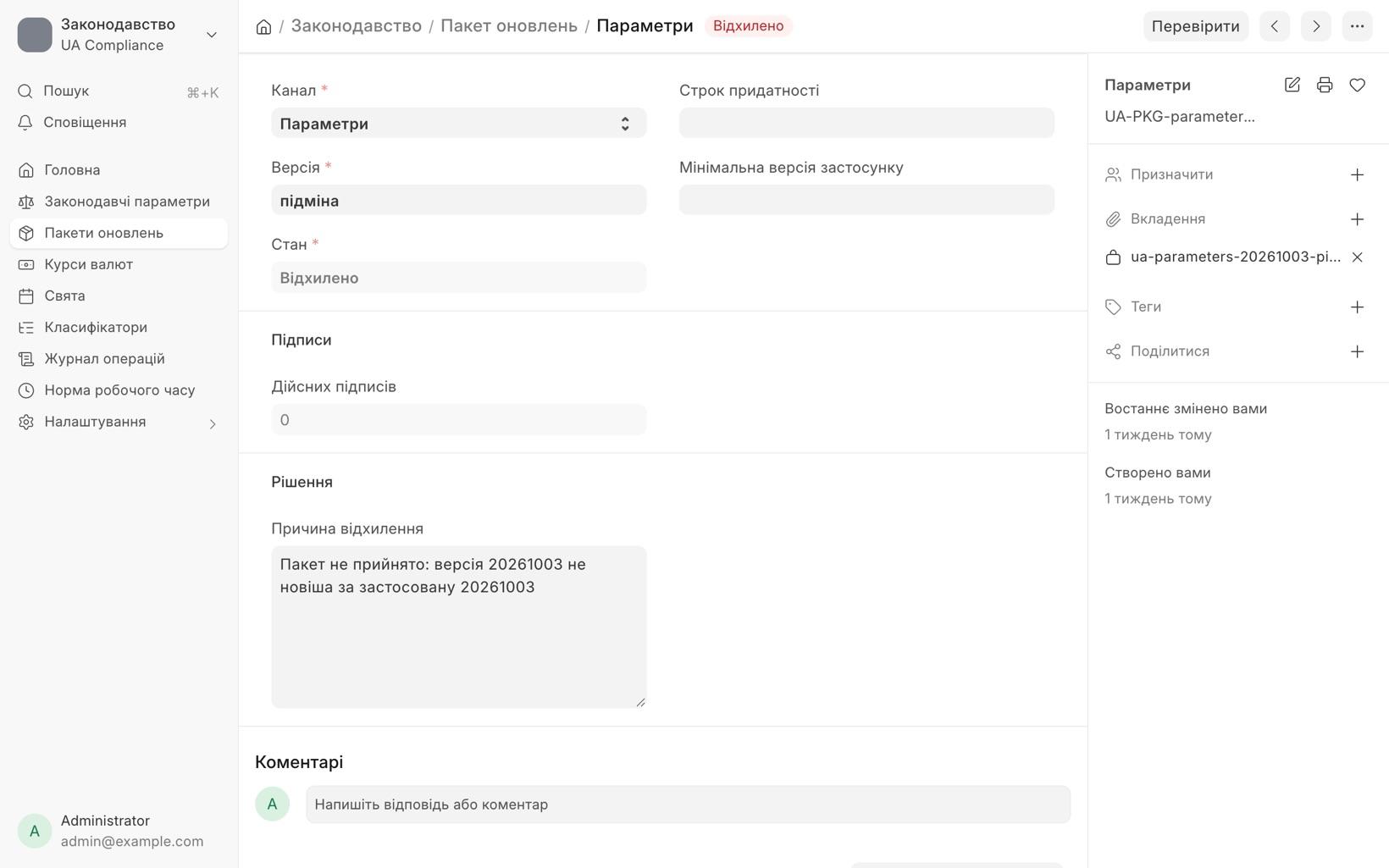Viewport: 1389px width, 868px height.
Task: Open next document with right arrow
Action: (x=1316, y=26)
